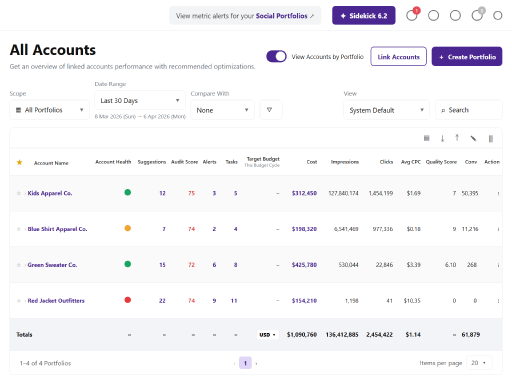
Task: Open the USD currency dropdown in Totals
Action: [268, 335]
